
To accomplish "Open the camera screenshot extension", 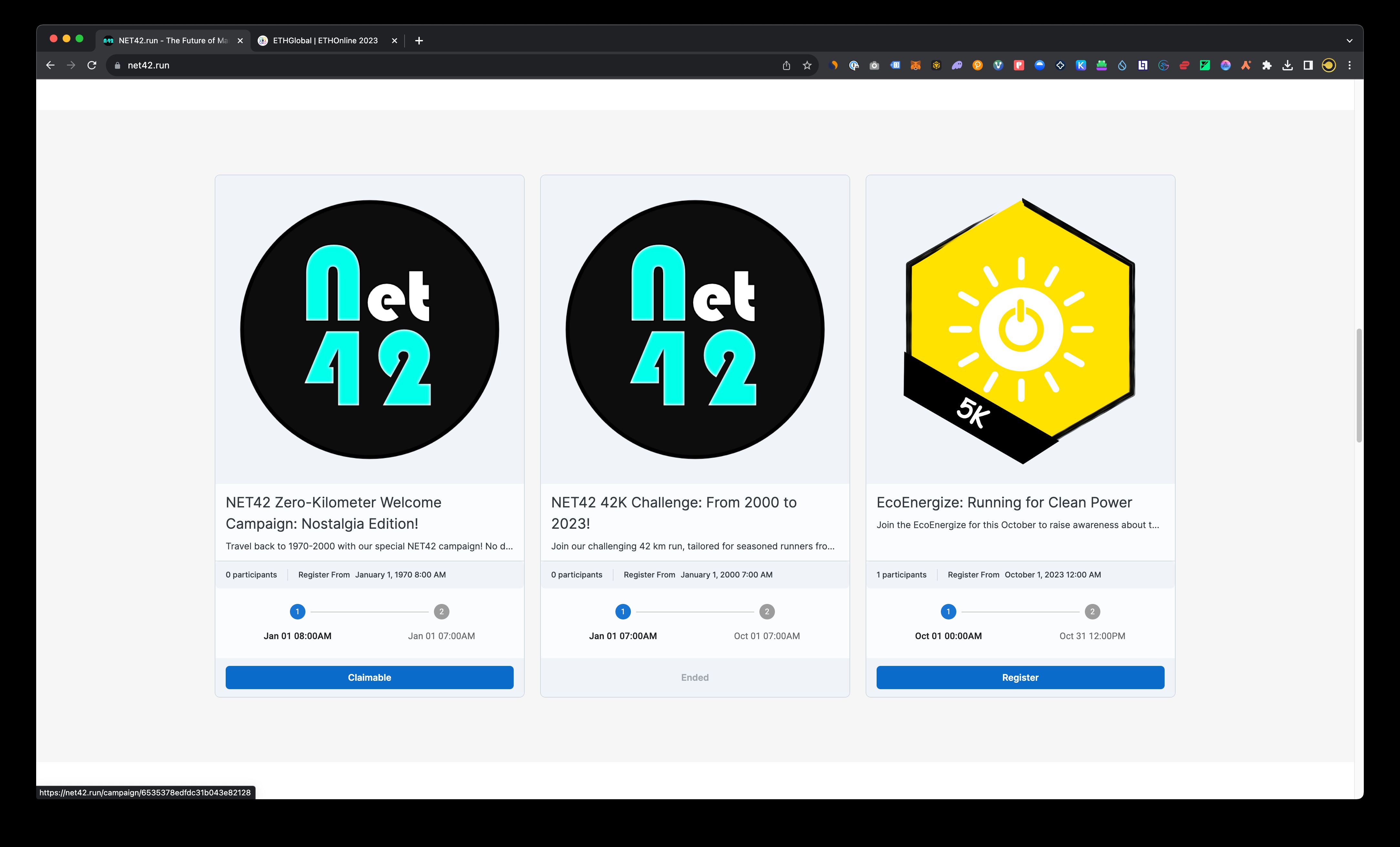I will point(874,65).
